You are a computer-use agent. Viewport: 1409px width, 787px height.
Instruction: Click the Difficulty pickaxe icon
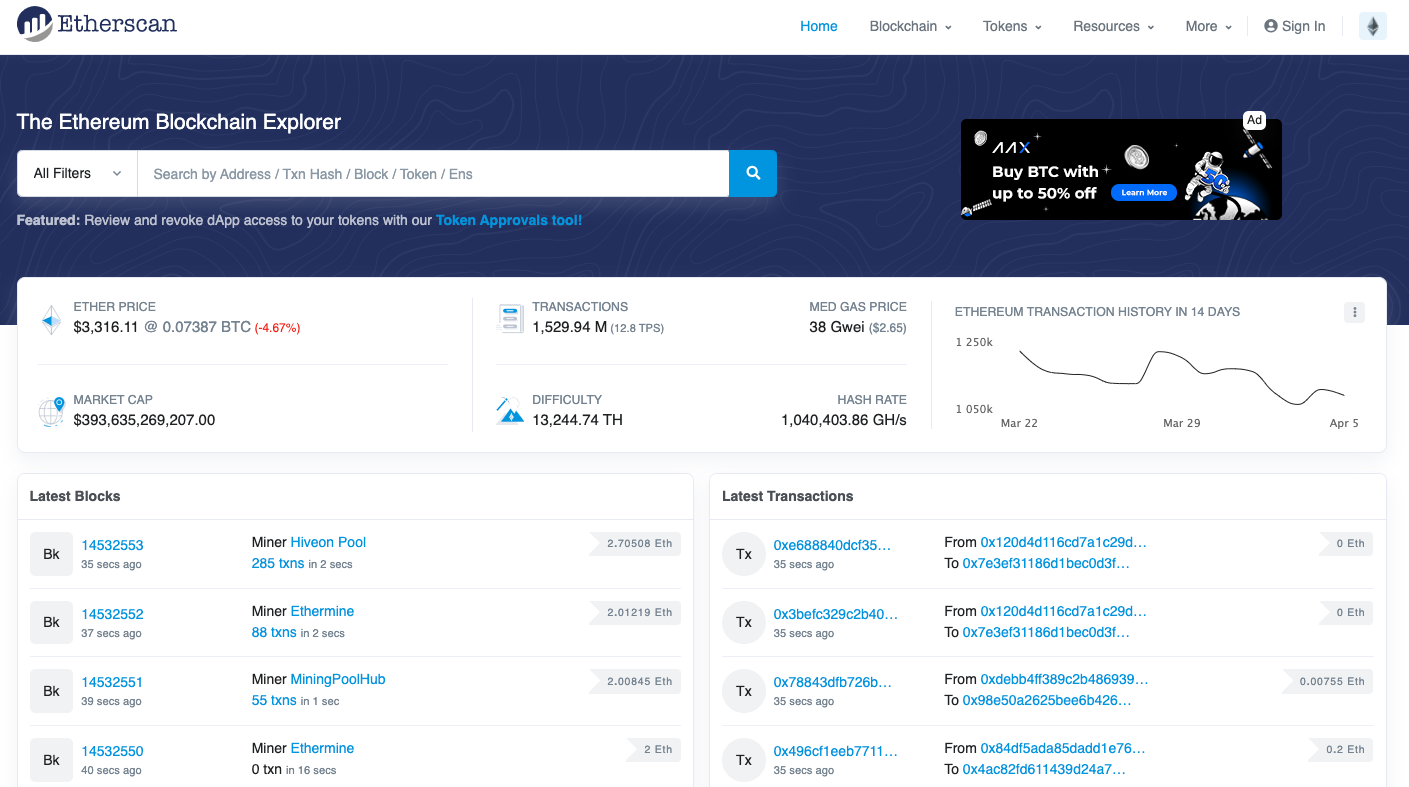[x=510, y=410]
